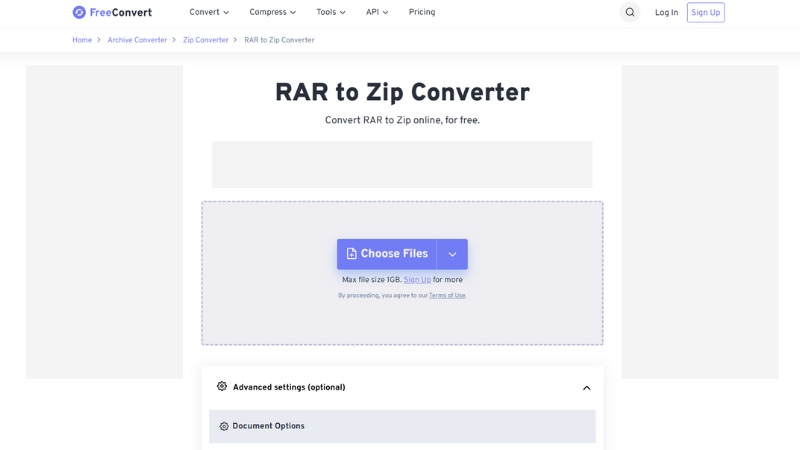
Task: Navigate to Home in breadcrumb
Action: [x=82, y=40]
